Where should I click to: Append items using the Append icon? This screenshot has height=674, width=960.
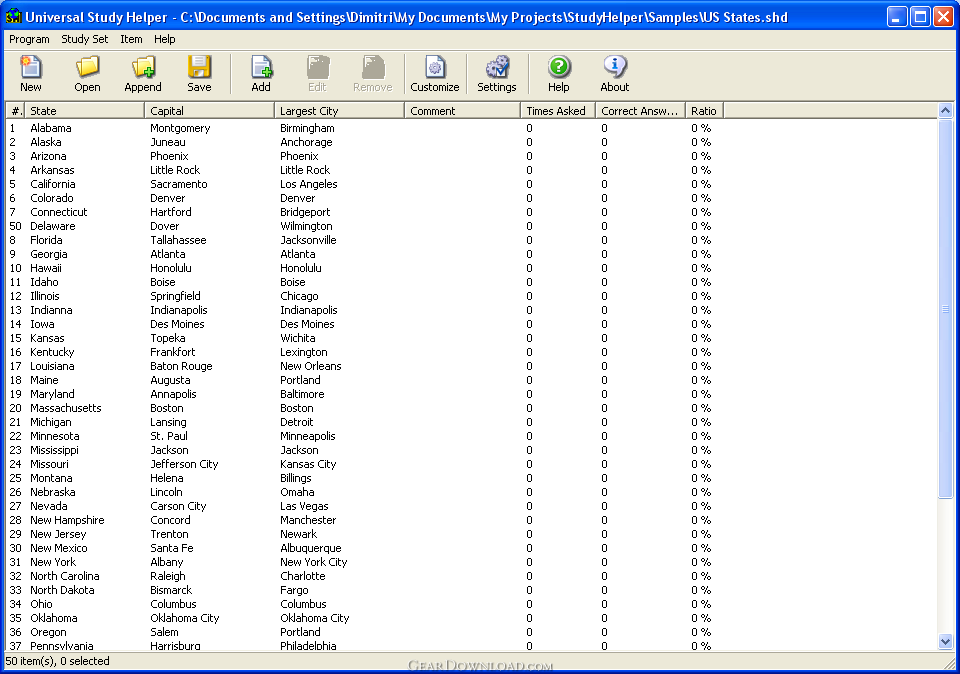(x=143, y=73)
